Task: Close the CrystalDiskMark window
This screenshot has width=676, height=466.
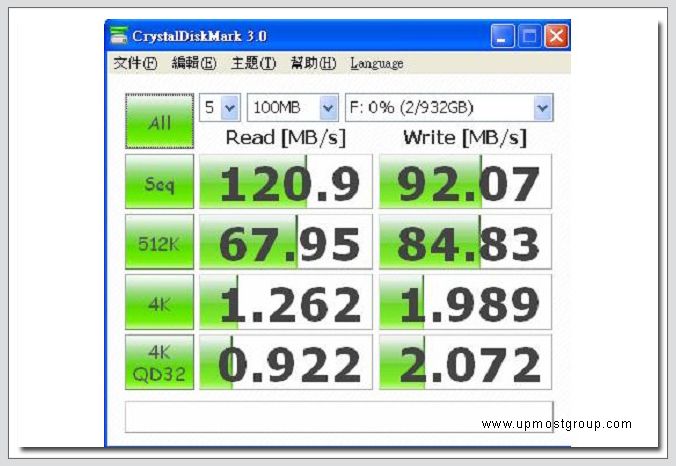Action: click(557, 36)
